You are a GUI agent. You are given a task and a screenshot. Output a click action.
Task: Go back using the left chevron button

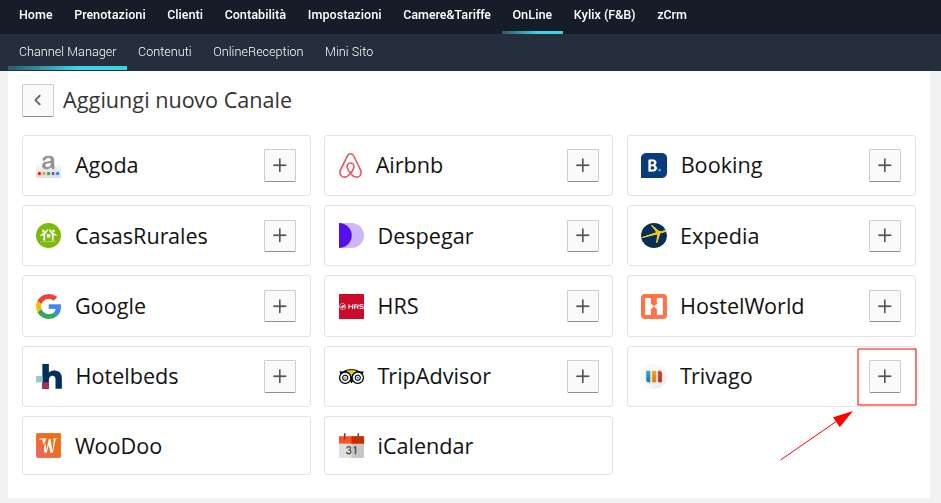[38, 100]
